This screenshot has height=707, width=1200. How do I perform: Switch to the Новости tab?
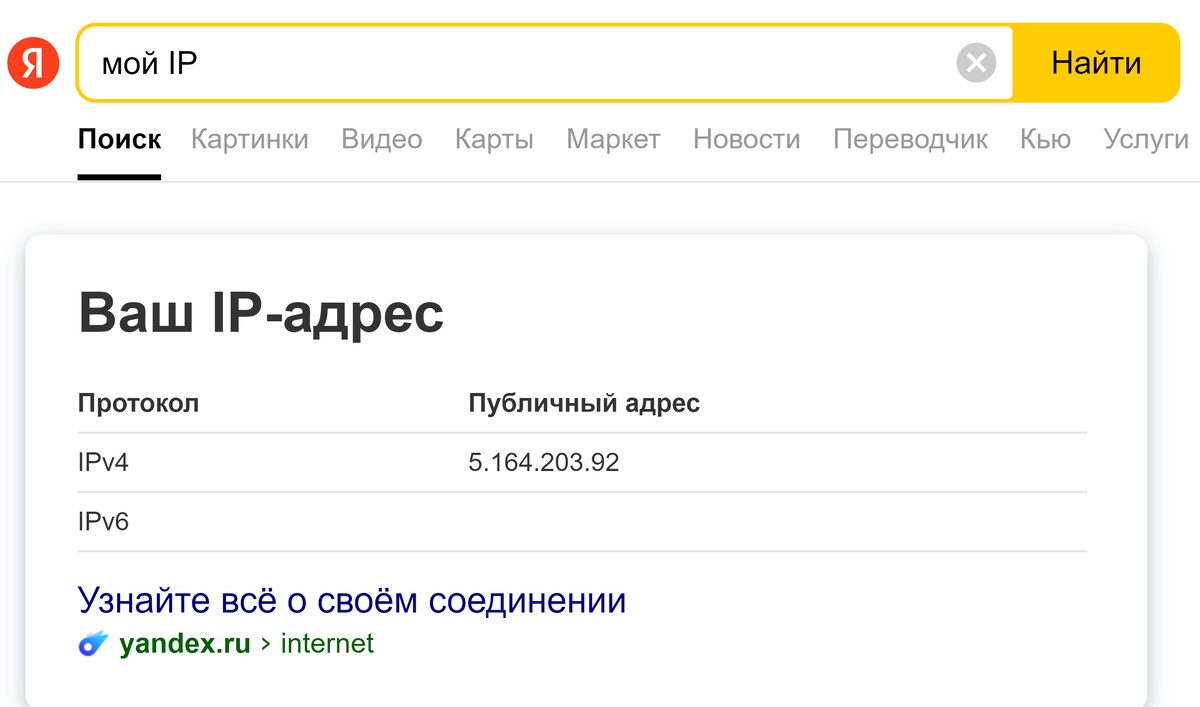[x=746, y=140]
